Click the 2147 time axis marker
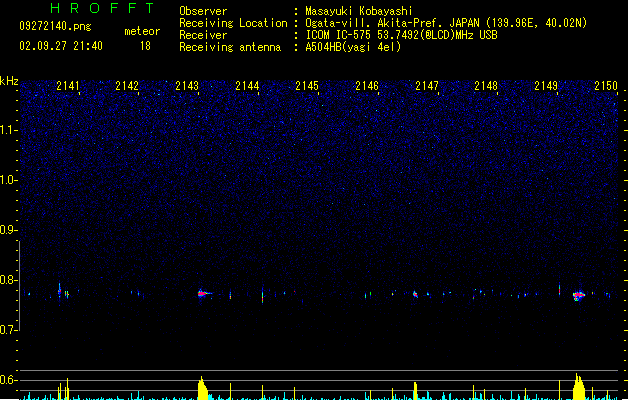 pyautogui.click(x=427, y=86)
